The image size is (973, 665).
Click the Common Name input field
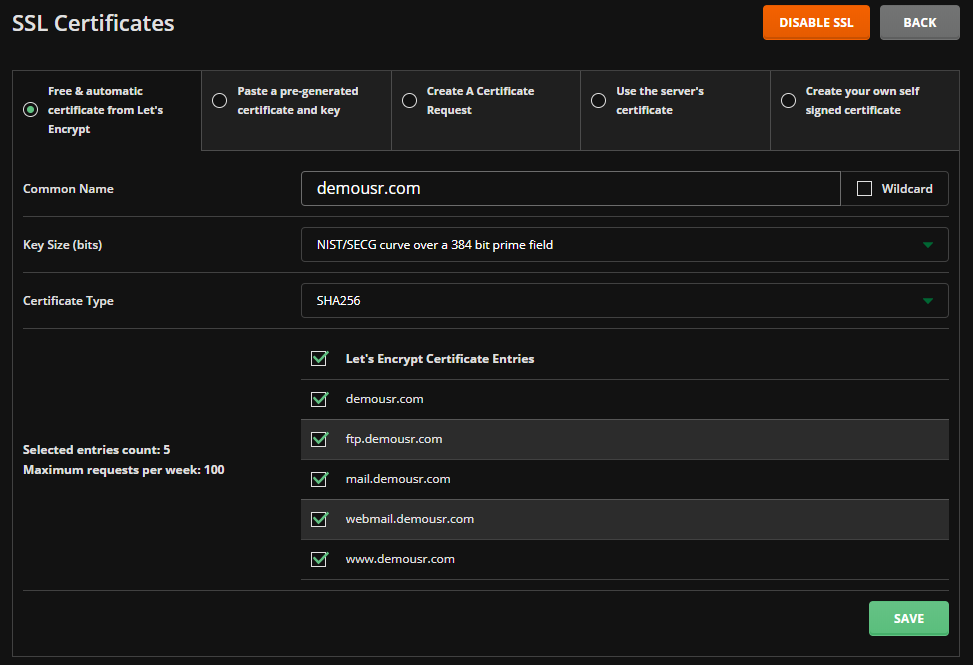(570, 189)
